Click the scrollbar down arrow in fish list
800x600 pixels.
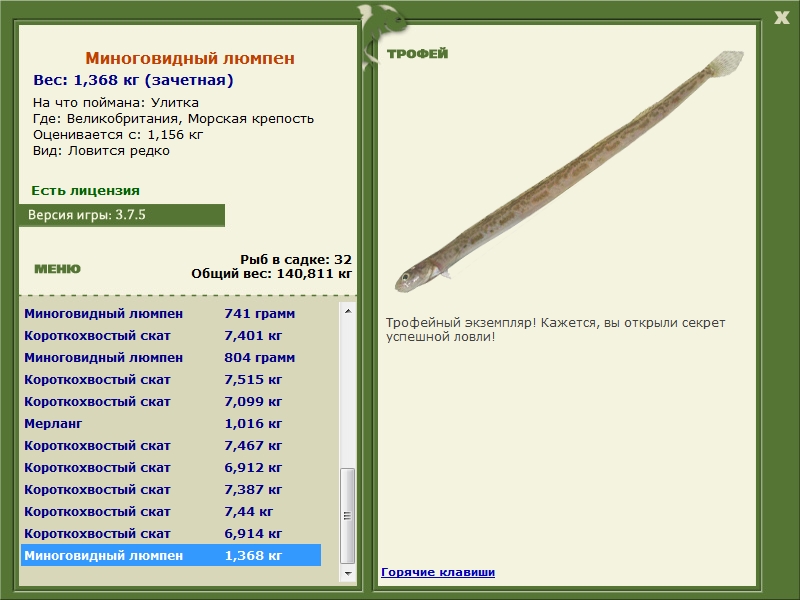pos(347,573)
